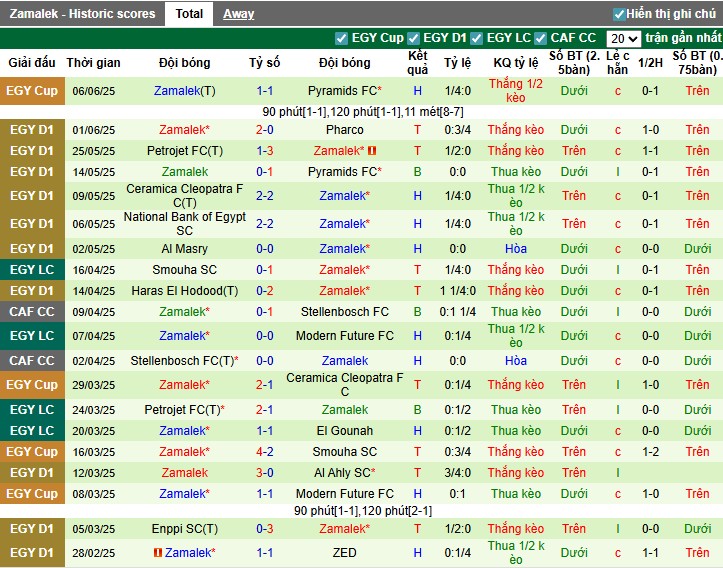
Task: Click the EGY Cup league cell on 06/06/25
Action: [32, 91]
